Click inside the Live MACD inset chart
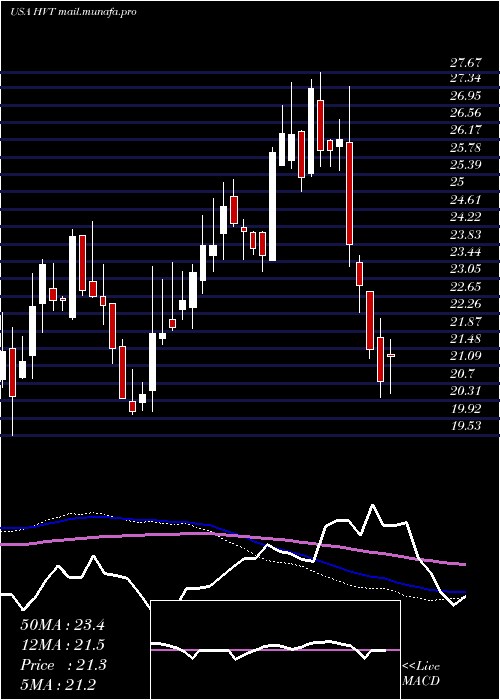The width and height of the screenshot is (500, 700). [275, 650]
